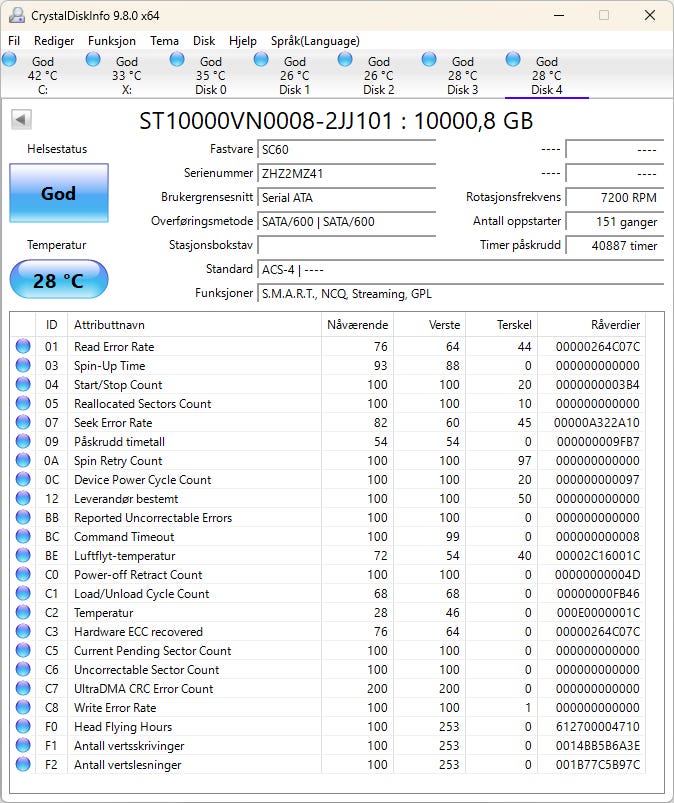Click the CrystalDiskInfo app icon in title bar

tap(15, 15)
